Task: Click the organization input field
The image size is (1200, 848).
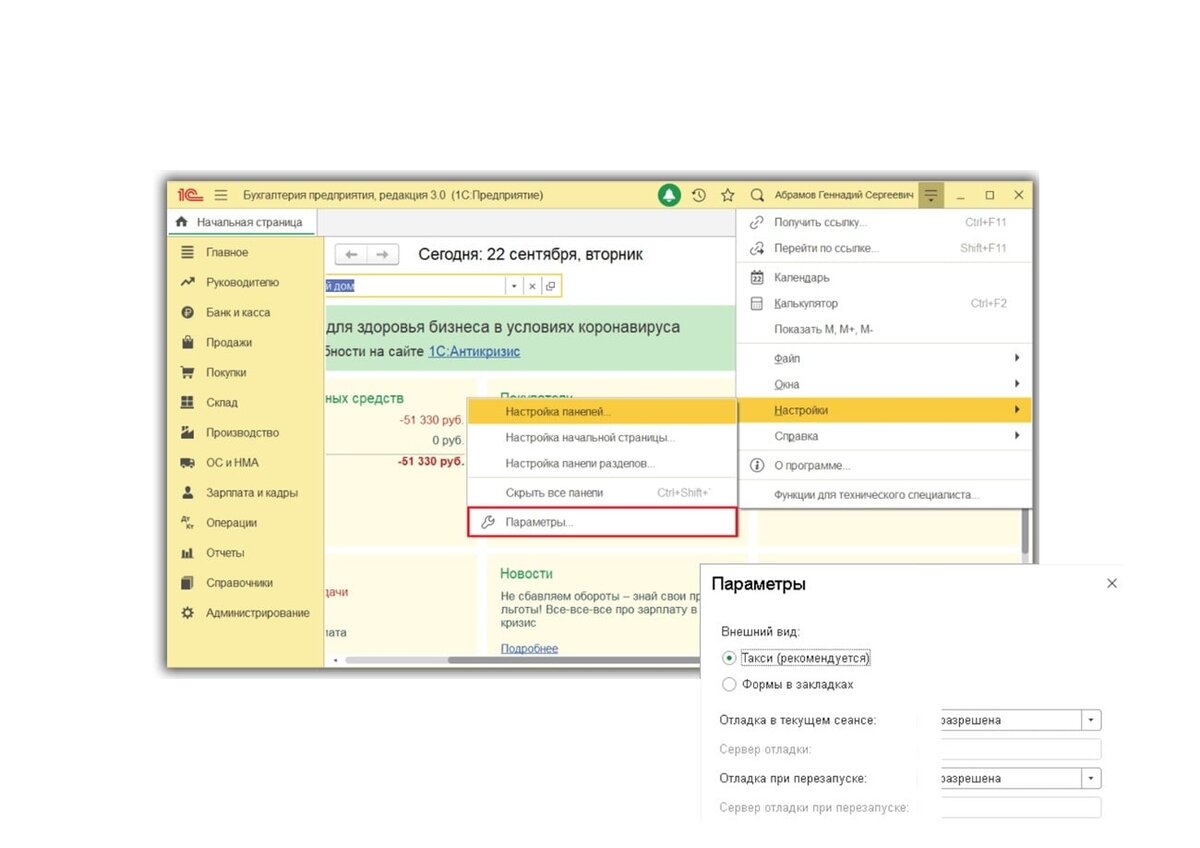Action: (x=415, y=286)
